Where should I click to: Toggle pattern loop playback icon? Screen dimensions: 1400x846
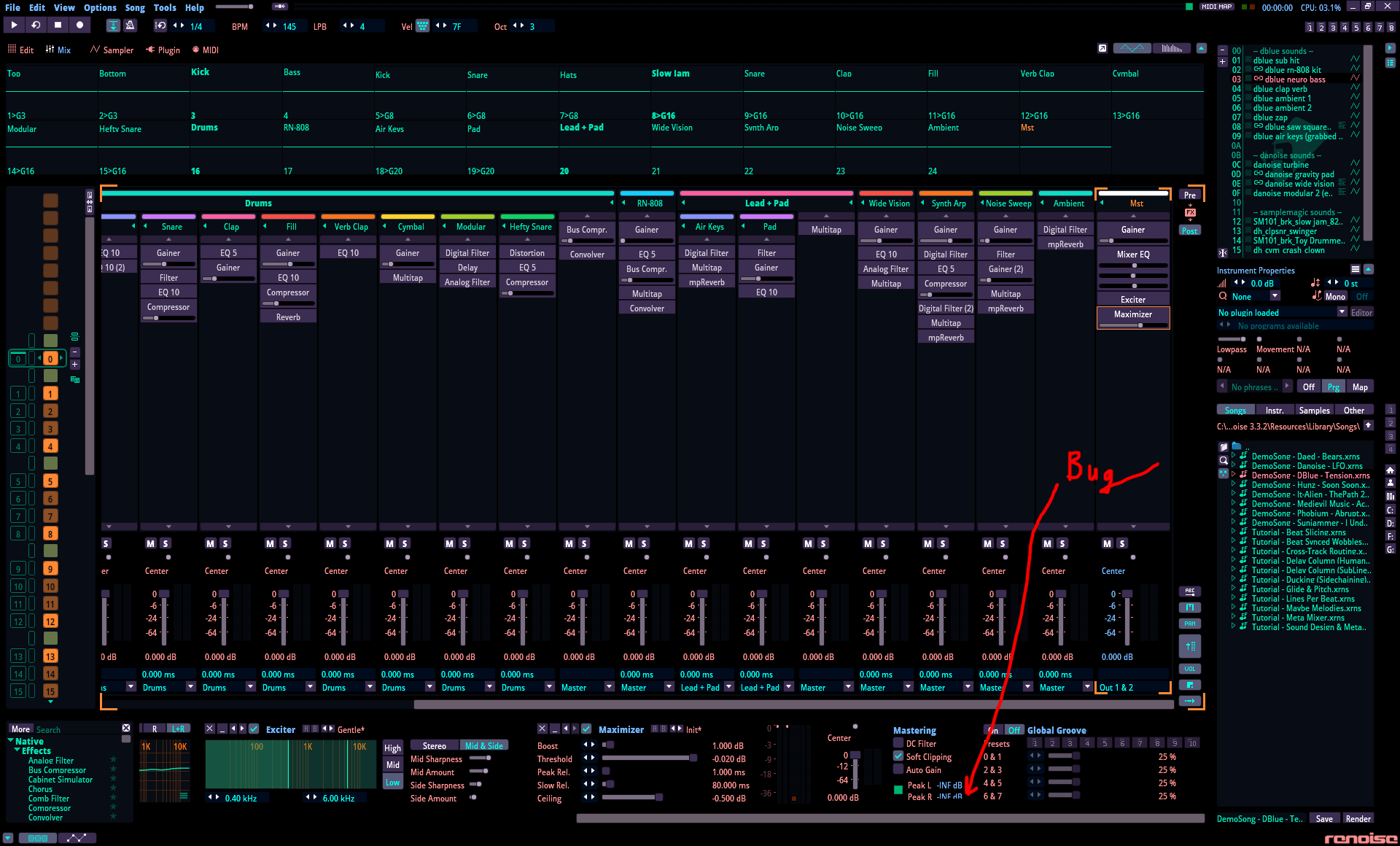pos(36,25)
